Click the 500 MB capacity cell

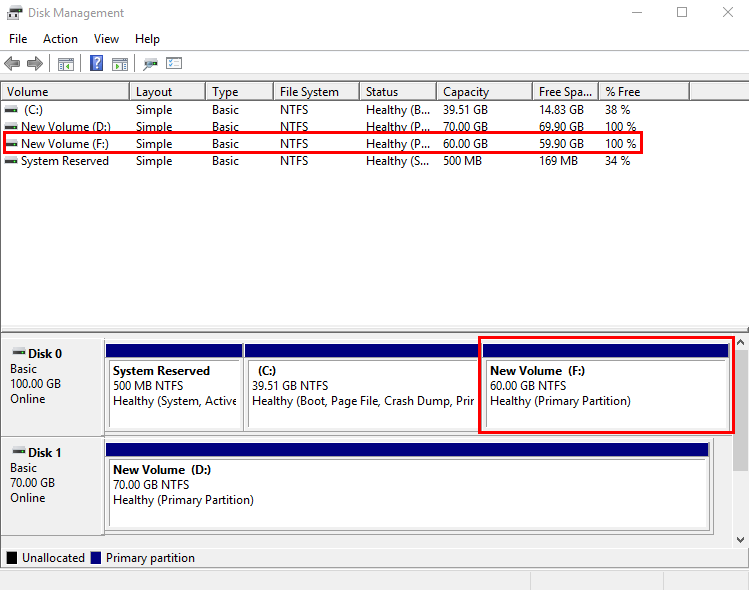click(x=462, y=161)
